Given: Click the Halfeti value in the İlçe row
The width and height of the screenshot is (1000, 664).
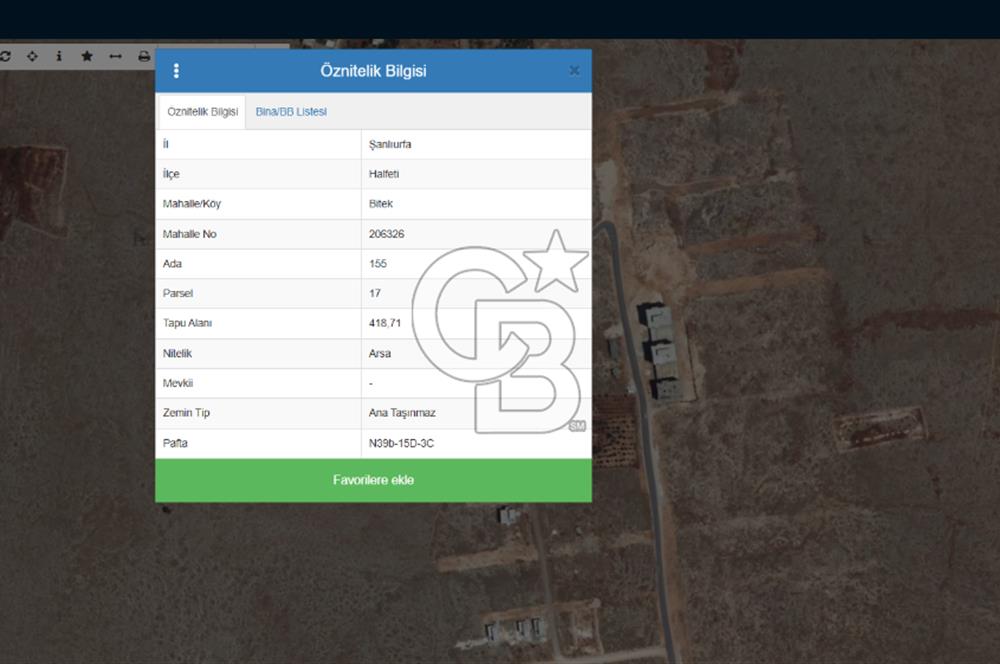Looking at the screenshot, I should coord(384,174).
